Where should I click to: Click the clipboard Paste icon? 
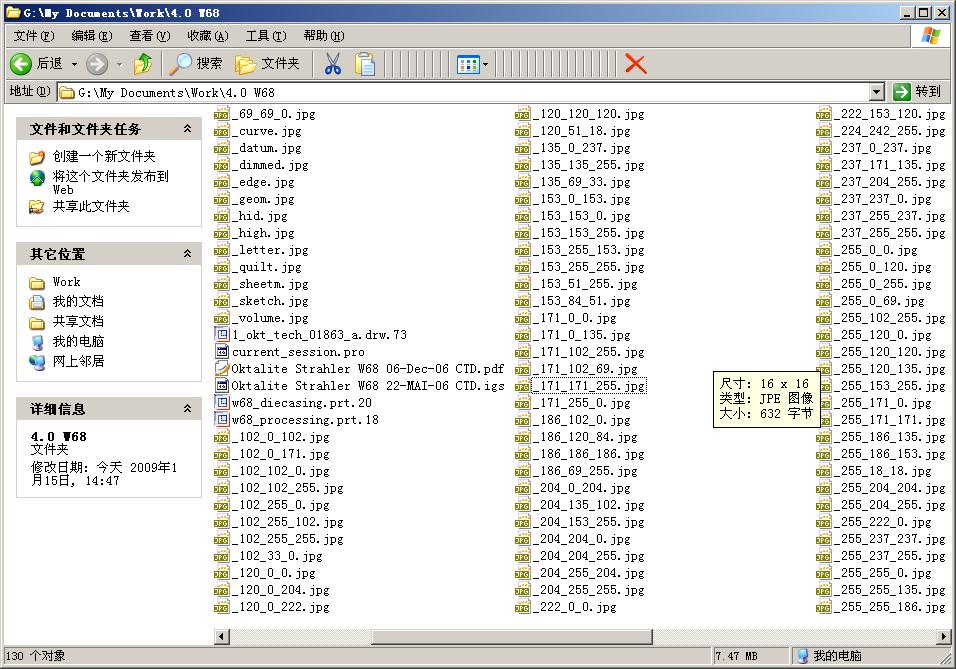pyautogui.click(x=365, y=63)
